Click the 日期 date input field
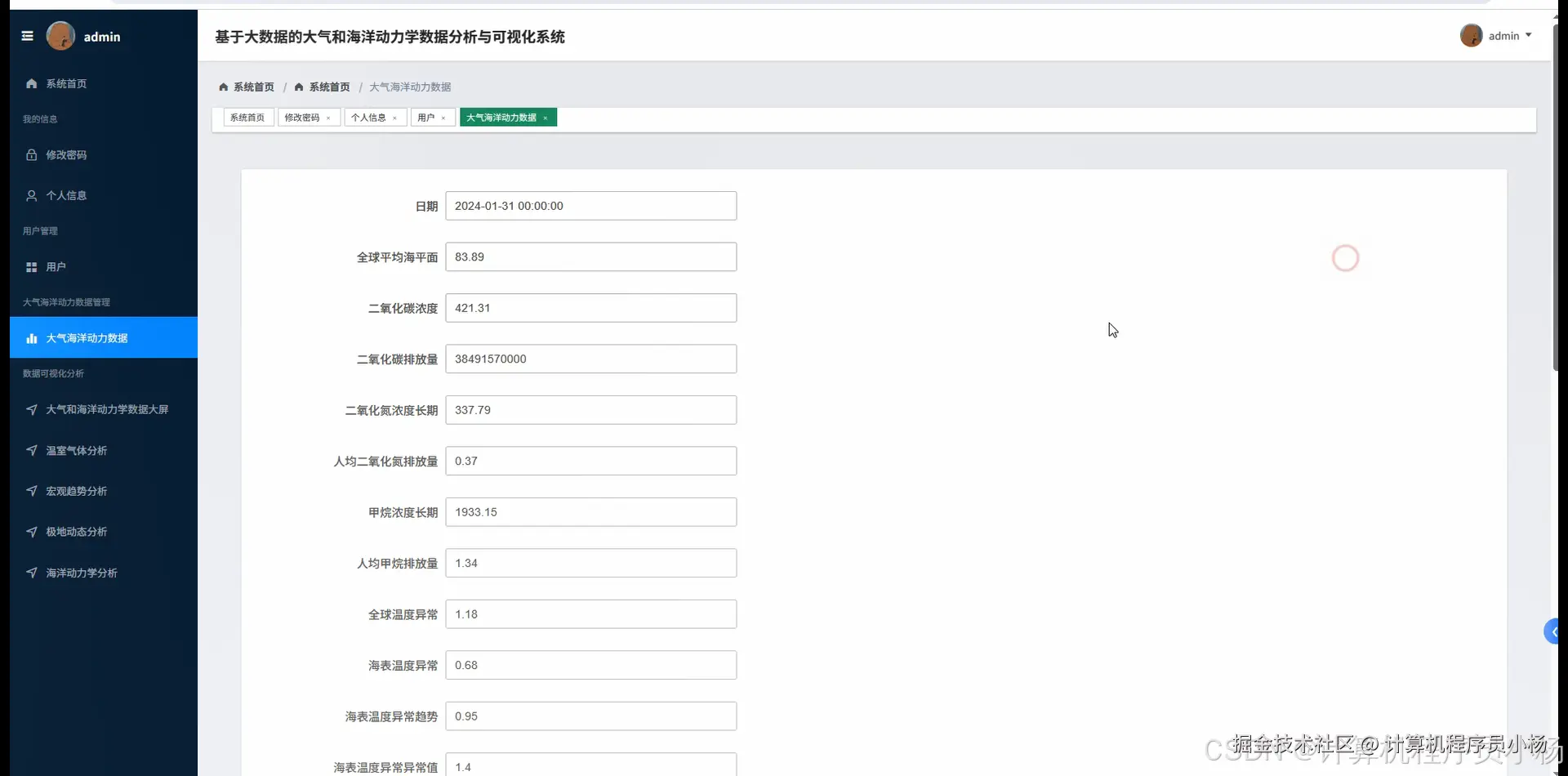This screenshot has width=1568, height=776. (591, 206)
